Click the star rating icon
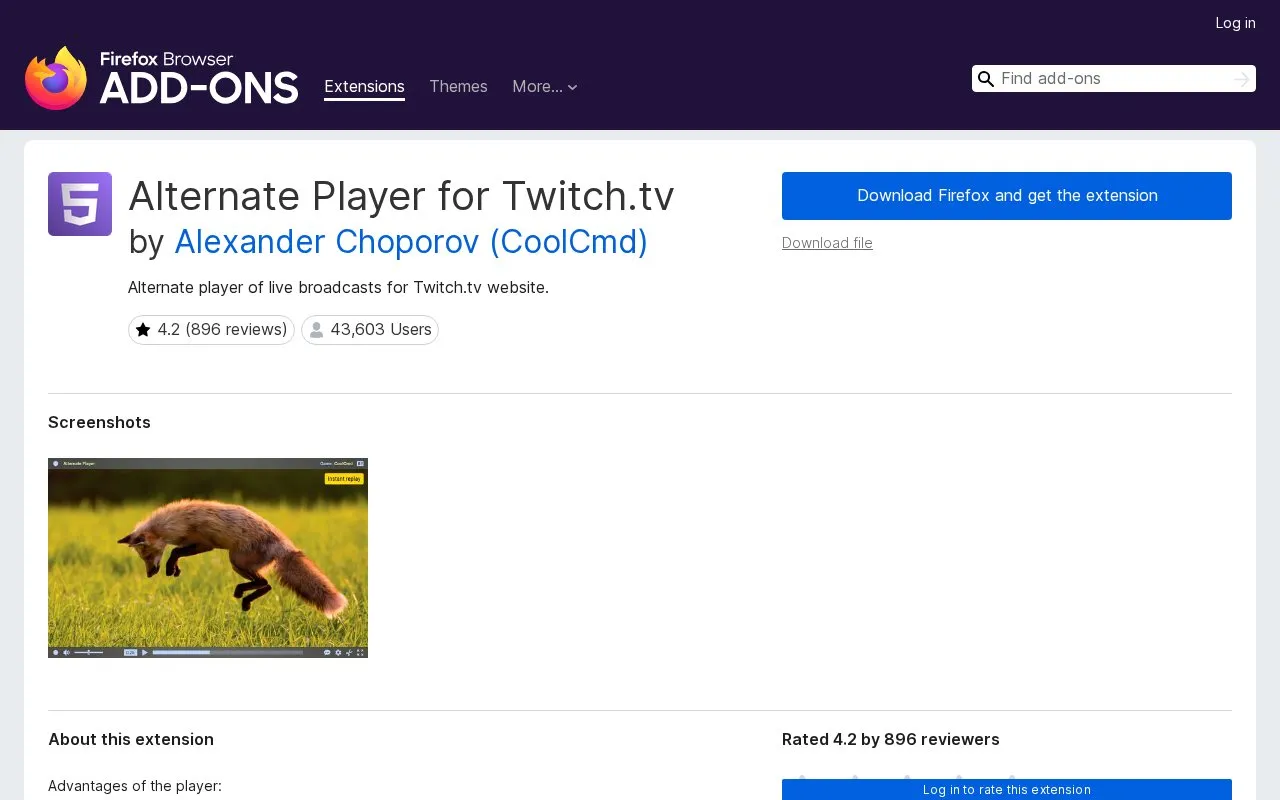Image resolution: width=1280 pixels, height=800 pixels. click(x=143, y=330)
